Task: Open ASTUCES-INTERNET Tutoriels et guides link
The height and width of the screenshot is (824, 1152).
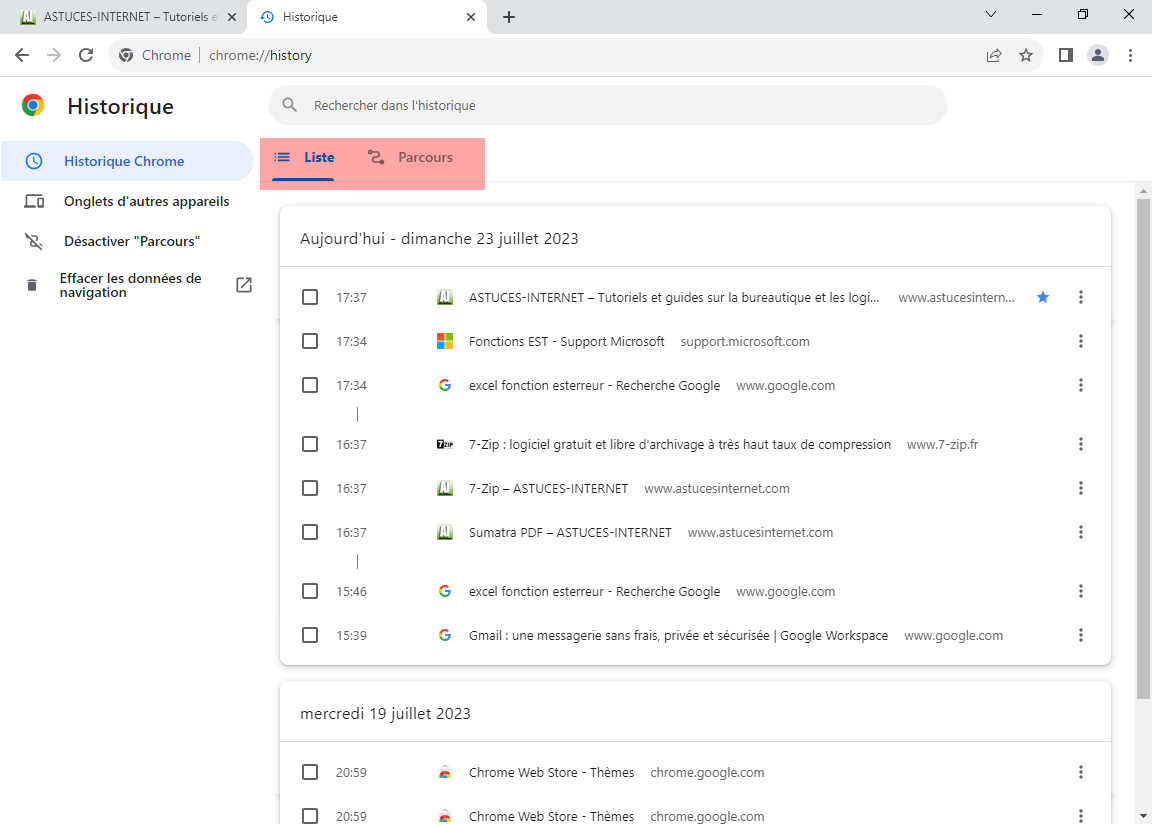Action: [x=674, y=297]
